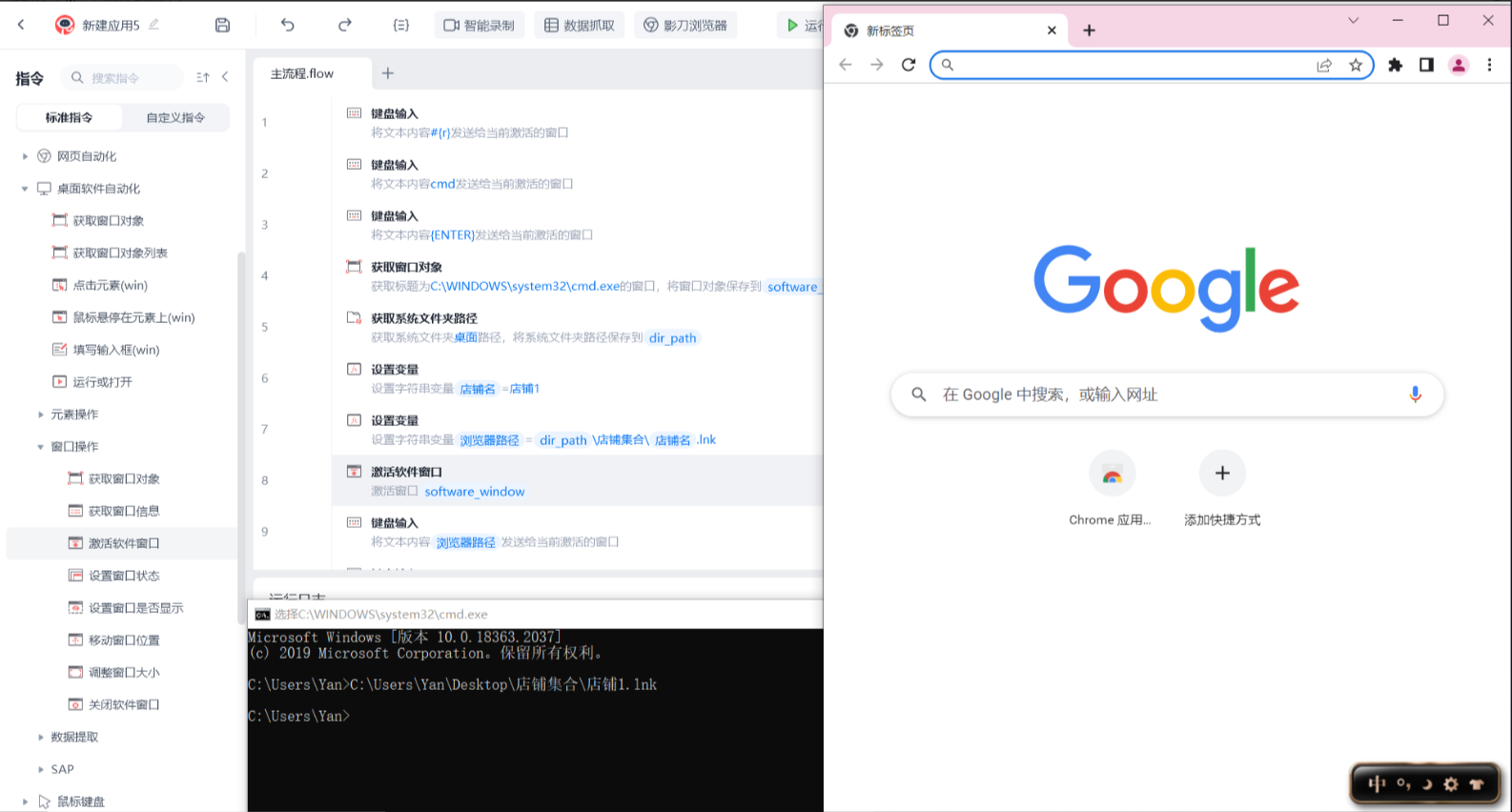This screenshot has height=812, width=1512.
Task: Toggle Chinese/English mode on the input method bar
Action: [1377, 784]
